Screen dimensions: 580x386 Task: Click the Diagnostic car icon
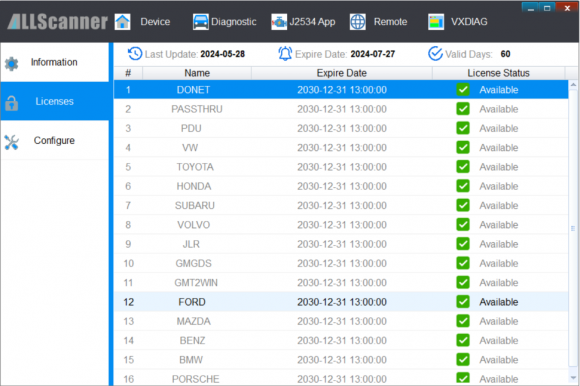point(200,22)
